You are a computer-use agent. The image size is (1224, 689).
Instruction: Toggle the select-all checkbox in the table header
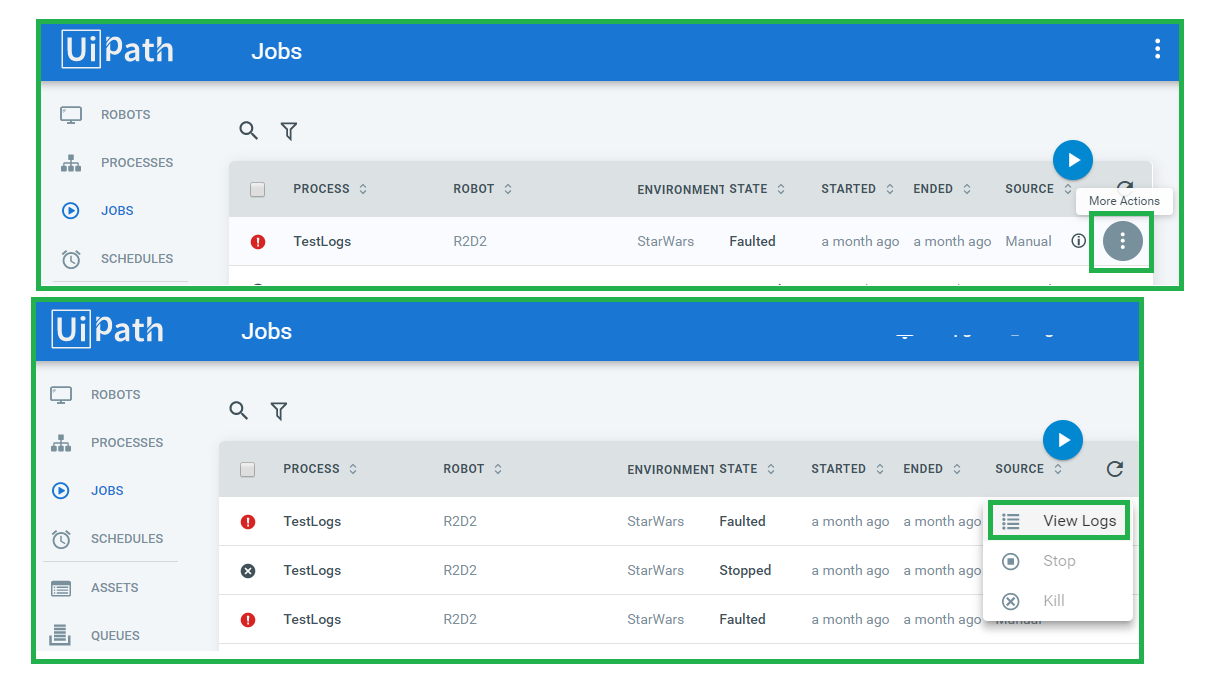coord(247,468)
